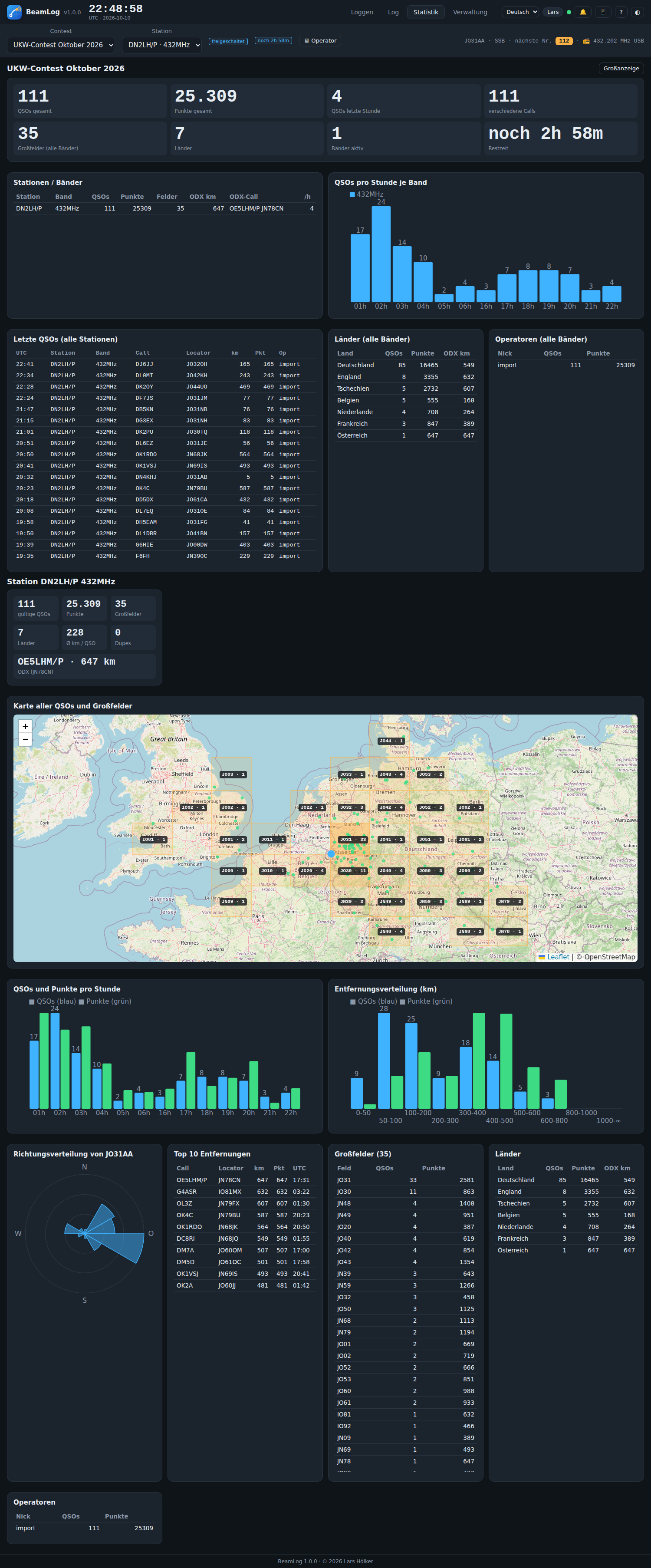Click the JO30 · 11 grid label on map

pos(353,870)
